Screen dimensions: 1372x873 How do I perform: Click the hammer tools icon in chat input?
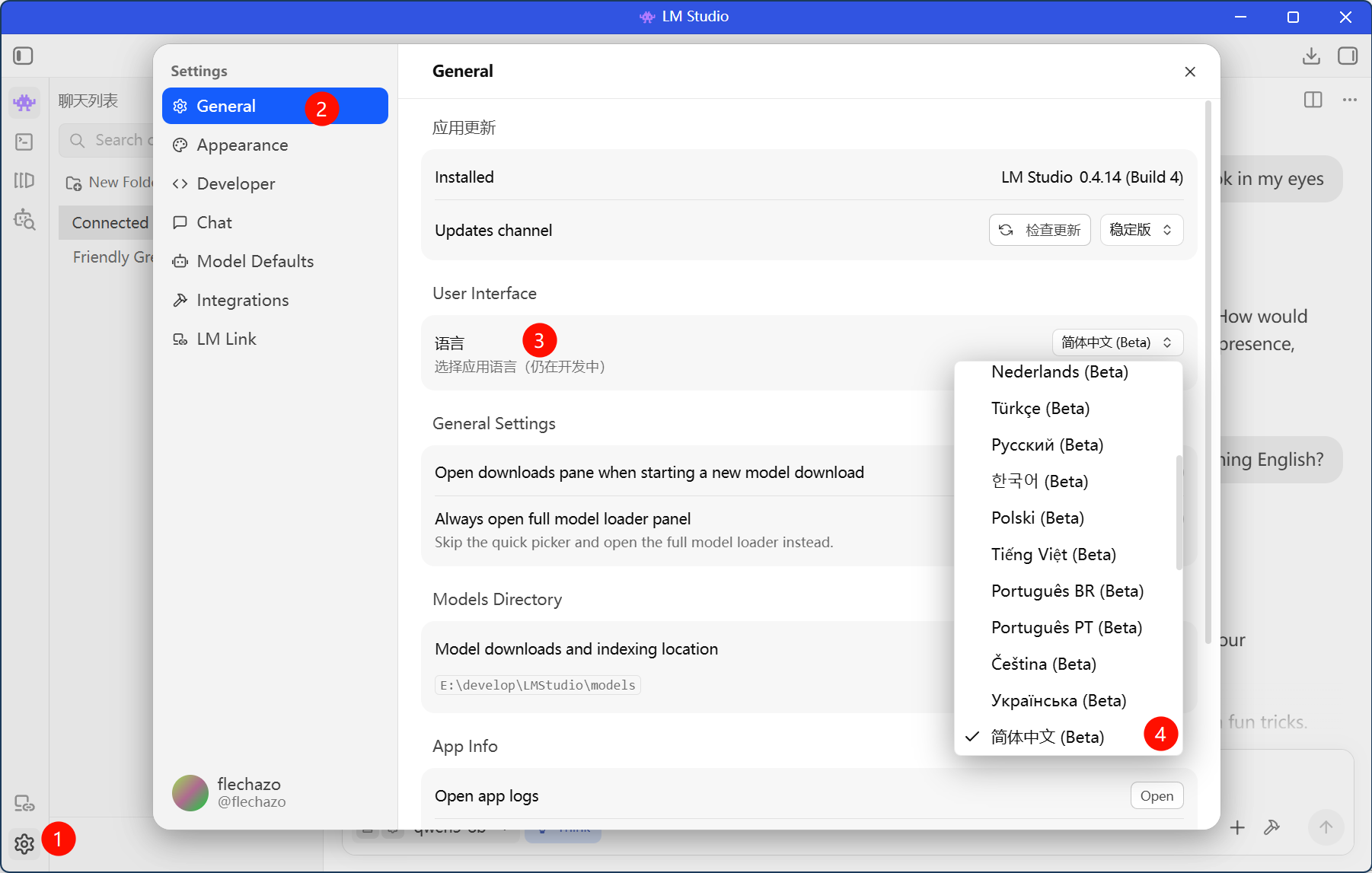tap(1271, 827)
